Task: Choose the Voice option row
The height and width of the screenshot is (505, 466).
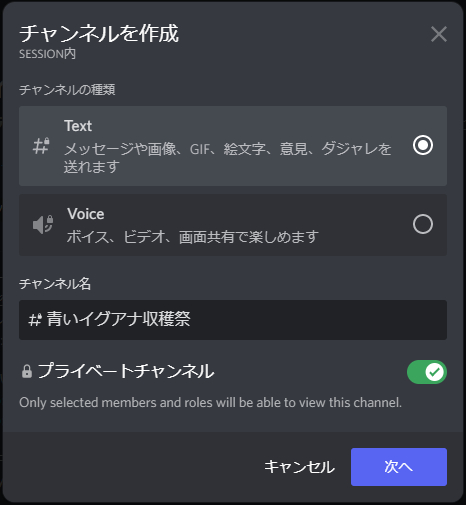Action: (x=233, y=225)
